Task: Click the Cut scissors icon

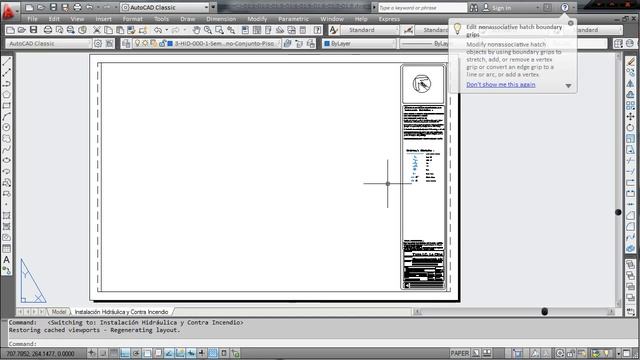Action: click(x=97, y=30)
